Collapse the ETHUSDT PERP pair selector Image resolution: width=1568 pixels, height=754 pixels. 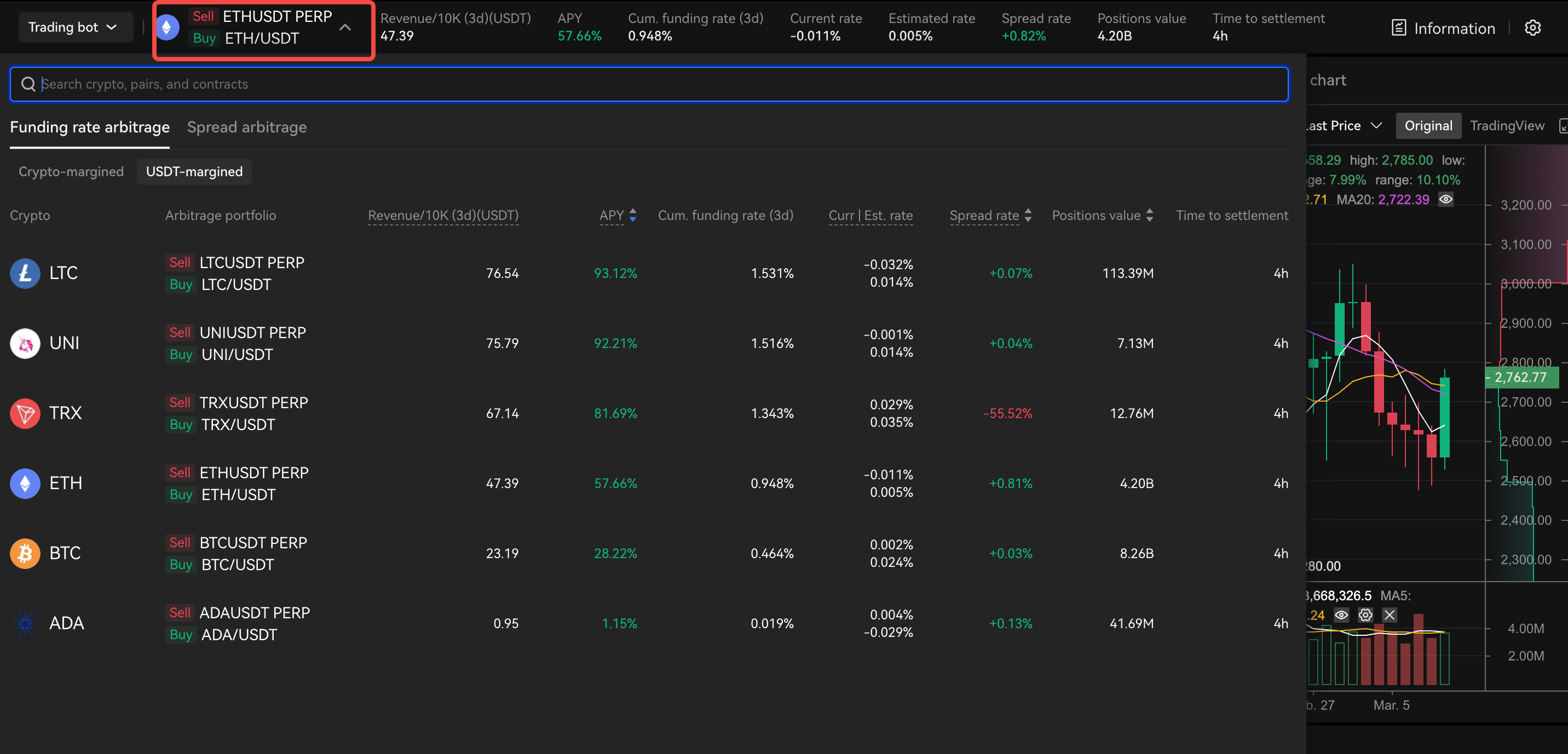[345, 27]
